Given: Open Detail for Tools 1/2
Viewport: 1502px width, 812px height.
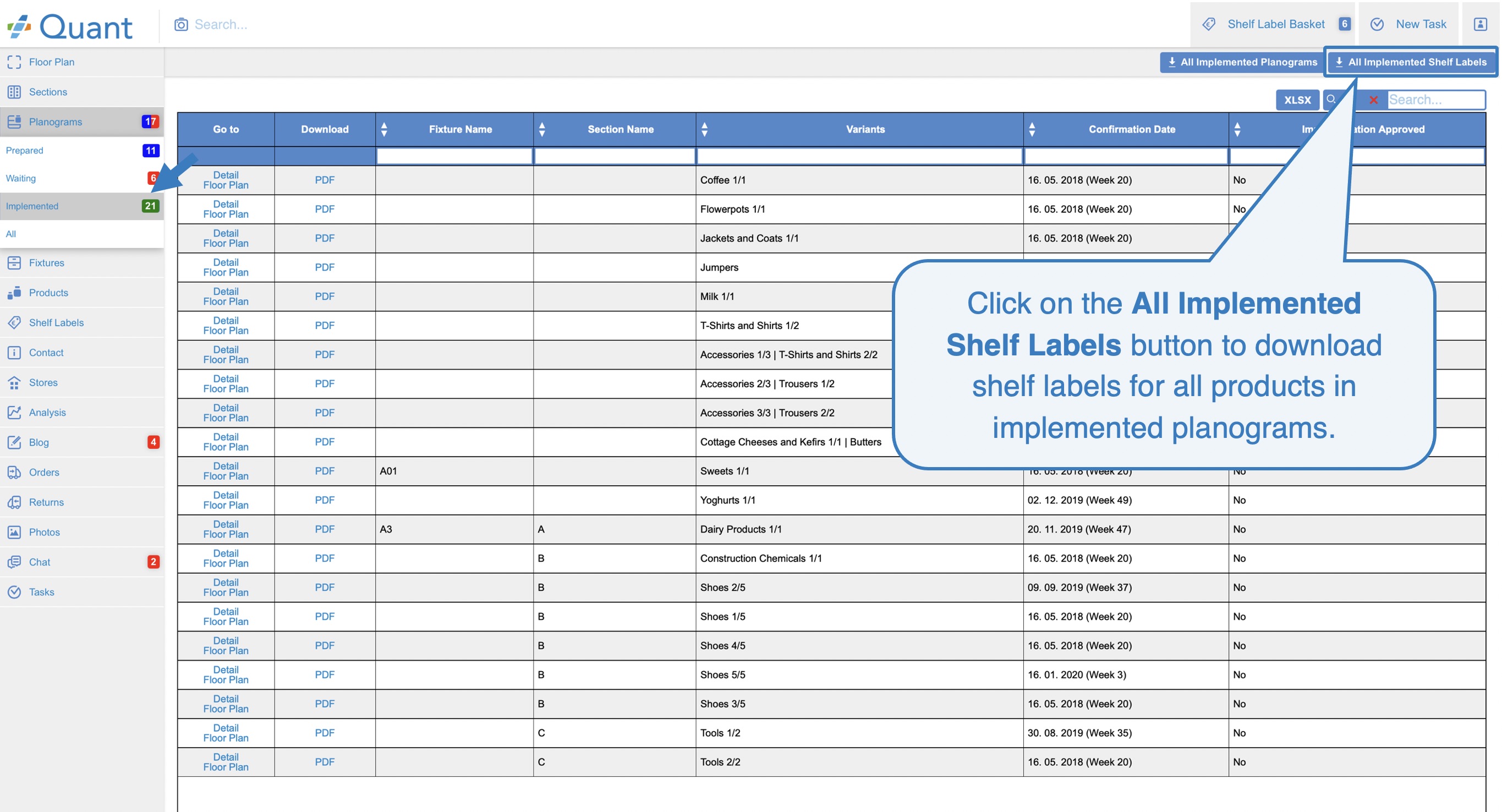Looking at the screenshot, I should pos(226,727).
